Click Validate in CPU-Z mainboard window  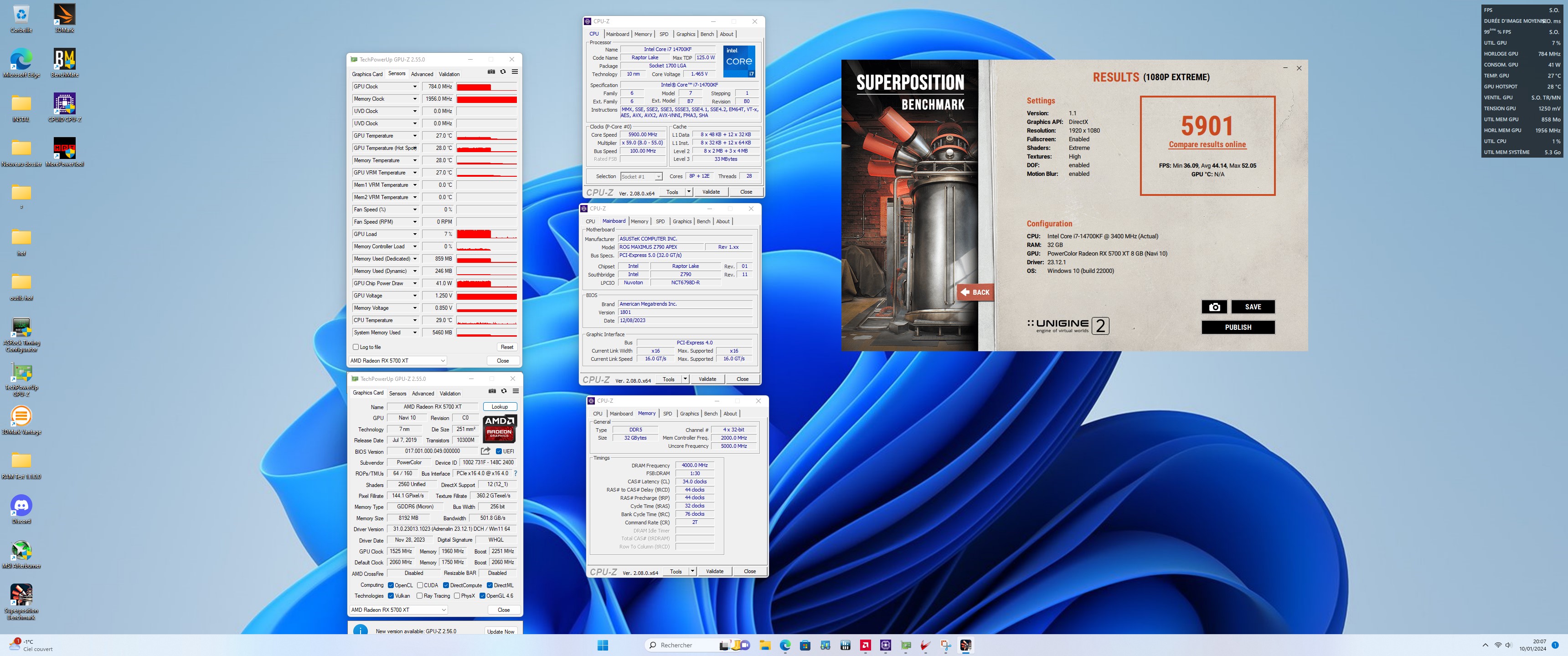707,379
